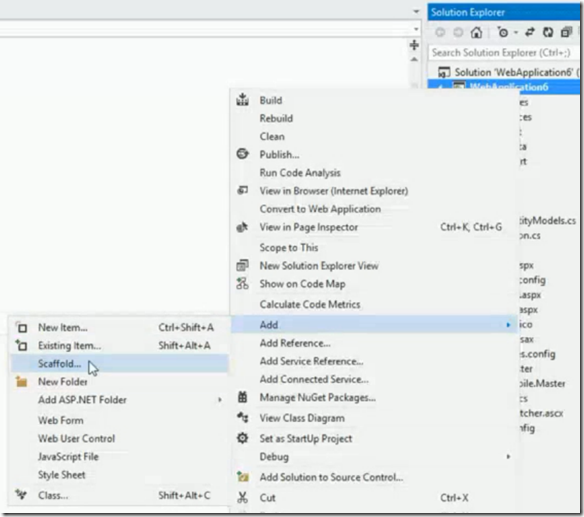Click the New Item icon in submenu
The height and width of the screenshot is (517, 584).
(x=22, y=327)
